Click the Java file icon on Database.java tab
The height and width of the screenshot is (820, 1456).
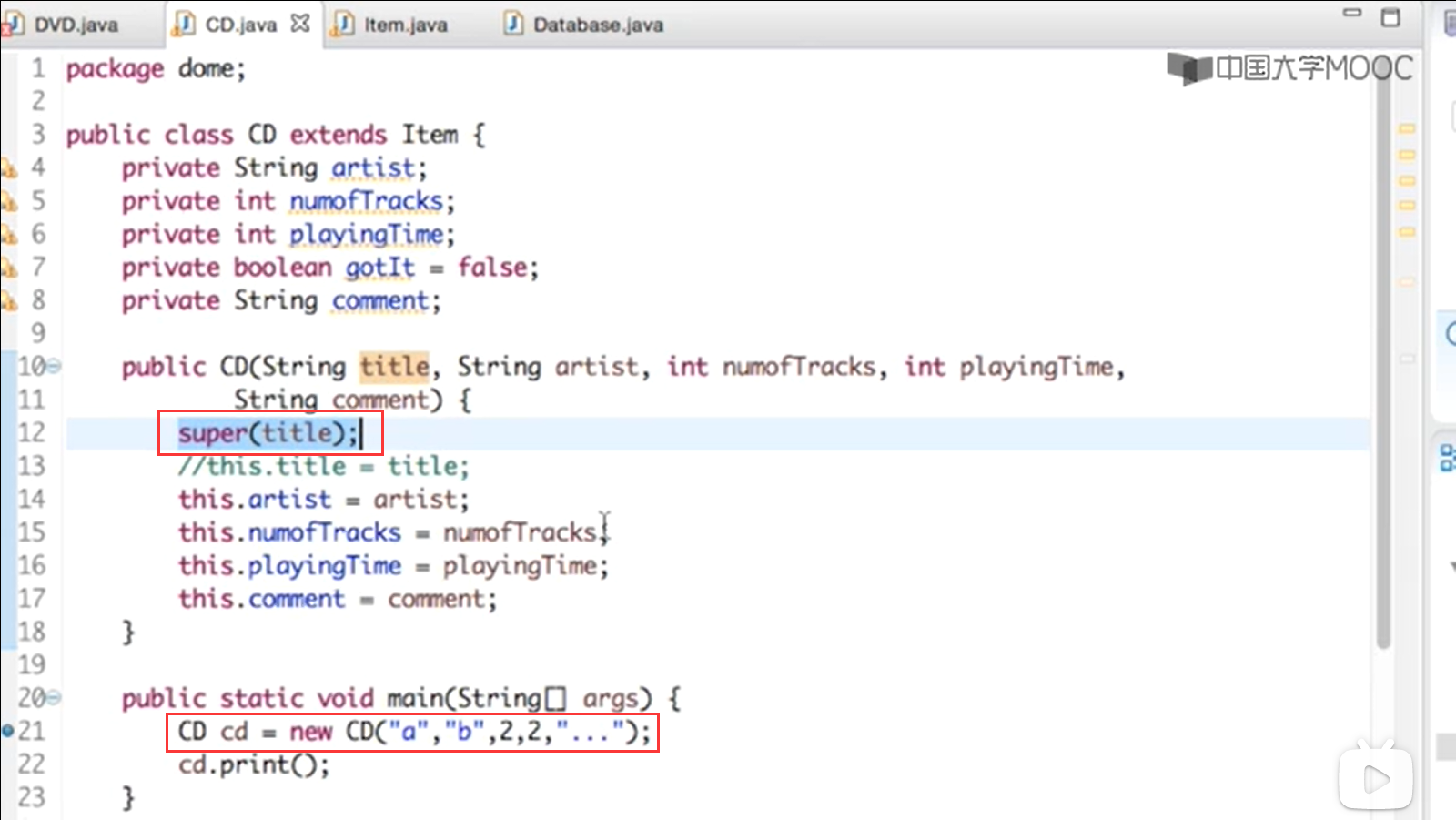[513, 24]
